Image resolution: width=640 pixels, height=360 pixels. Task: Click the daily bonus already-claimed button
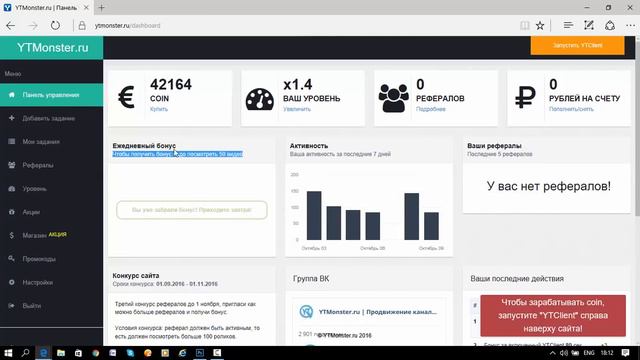[192, 210]
